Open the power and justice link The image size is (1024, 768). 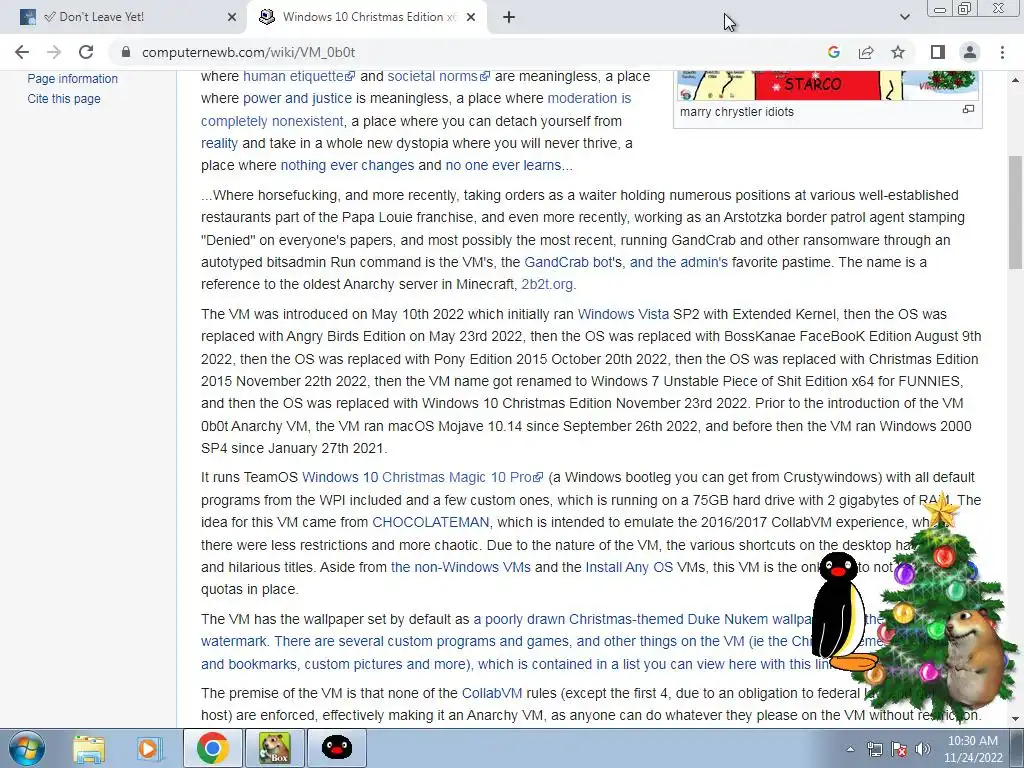pyautogui.click(x=297, y=98)
